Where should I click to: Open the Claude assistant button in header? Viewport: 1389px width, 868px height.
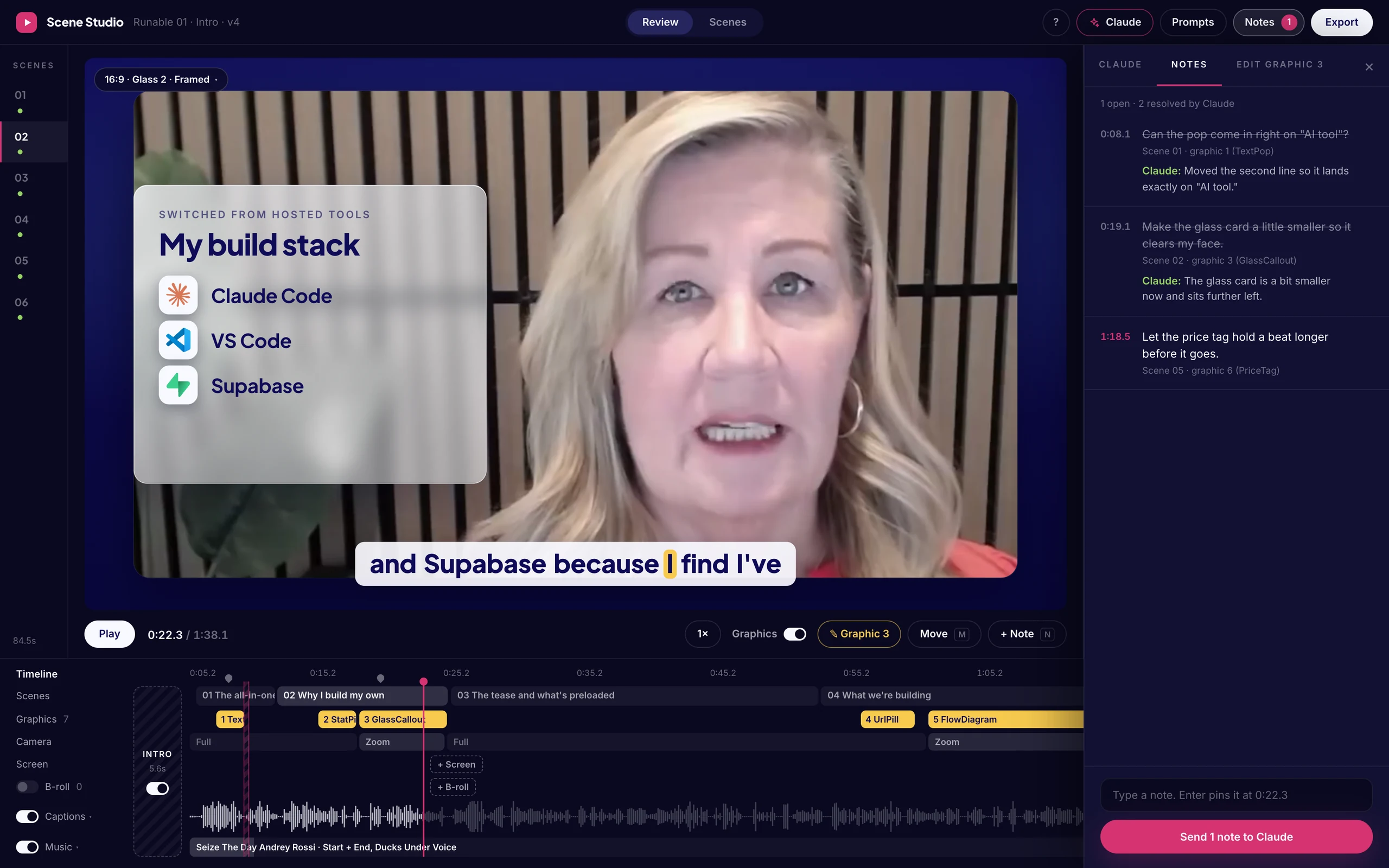click(1114, 22)
